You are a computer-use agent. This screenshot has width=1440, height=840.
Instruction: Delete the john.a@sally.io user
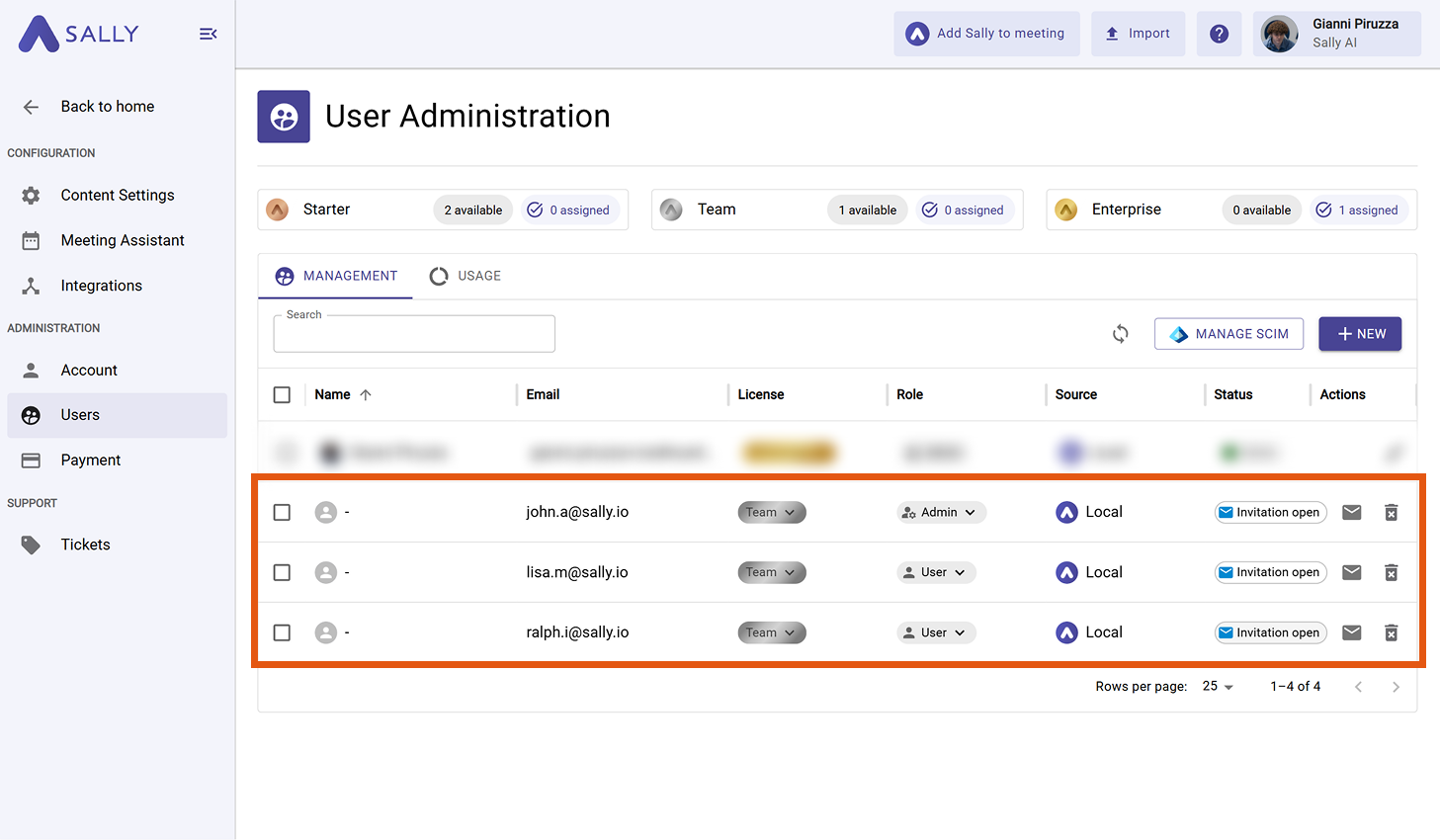point(1391,512)
